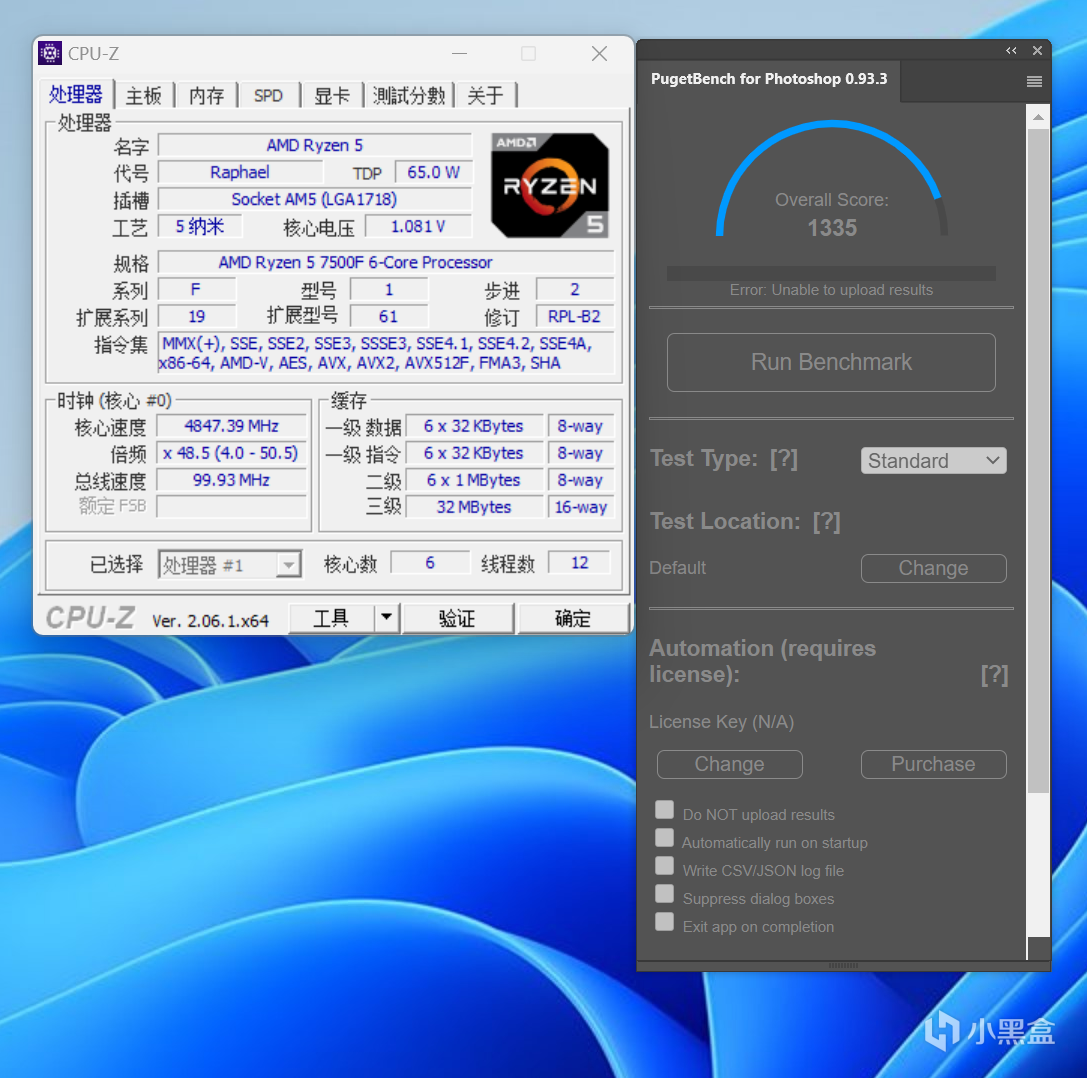
Task: Close the CPU-Z window
Action: click(600, 53)
